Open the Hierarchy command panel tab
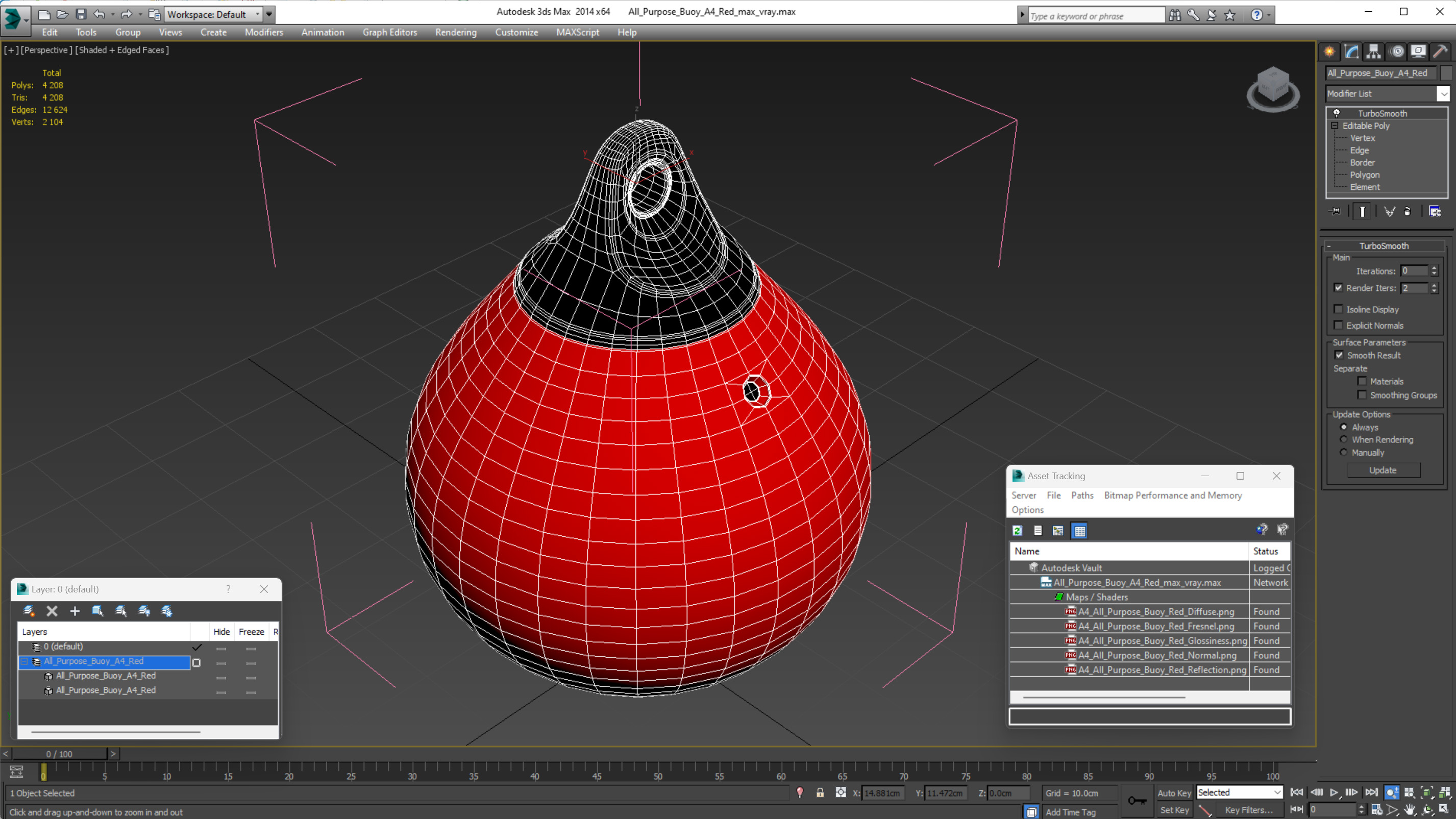This screenshot has height=819, width=1456. tap(1373, 52)
